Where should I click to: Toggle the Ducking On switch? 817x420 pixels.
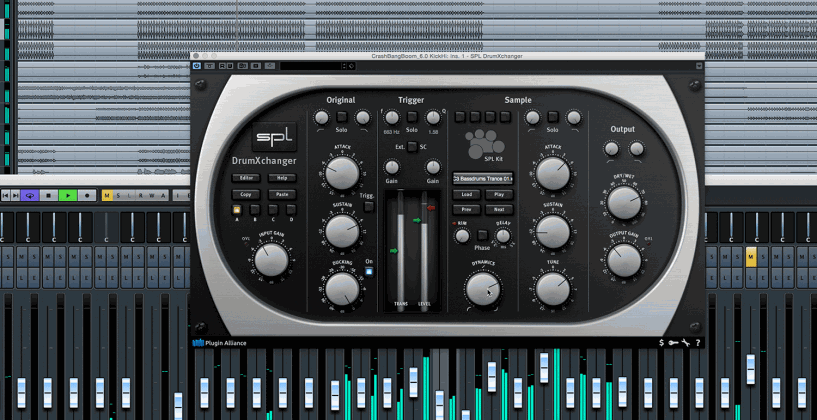click(x=369, y=271)
